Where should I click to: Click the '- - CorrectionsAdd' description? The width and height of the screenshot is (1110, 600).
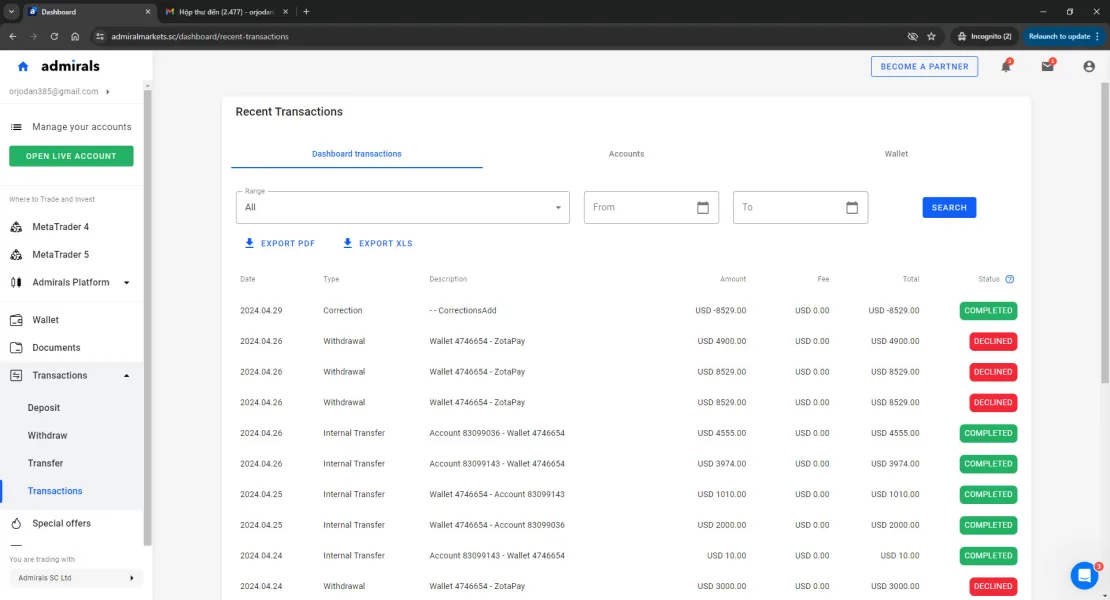[463, 311]
